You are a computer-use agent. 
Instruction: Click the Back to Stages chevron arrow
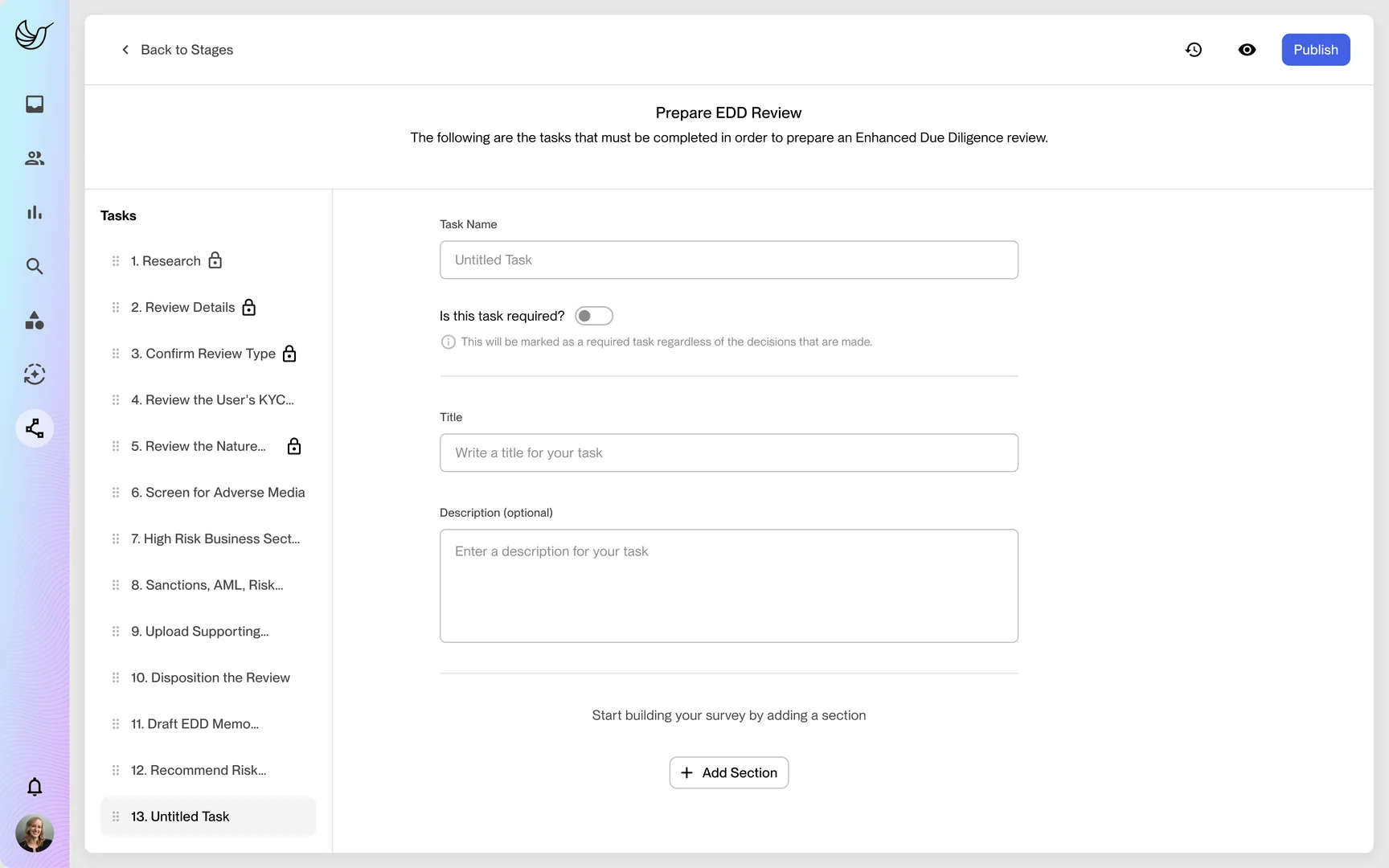click(x=125, y=50)
